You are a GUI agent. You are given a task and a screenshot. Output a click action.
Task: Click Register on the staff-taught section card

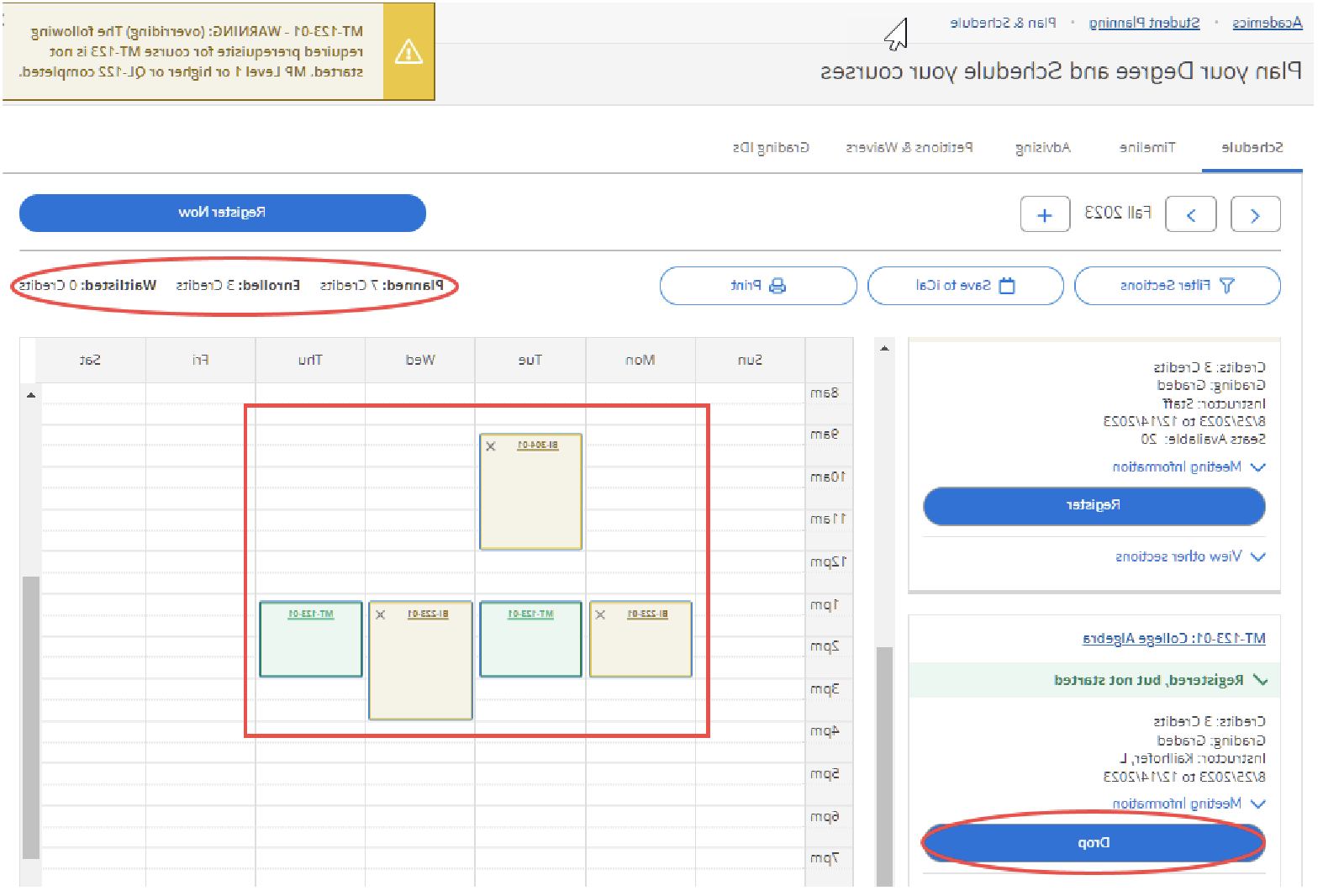point(1094,505)
